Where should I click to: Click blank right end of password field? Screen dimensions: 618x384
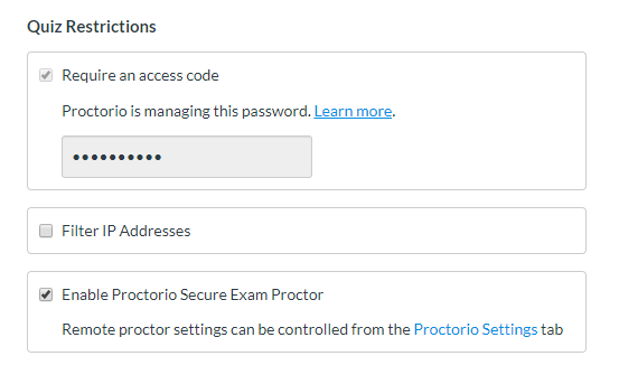[x=256, y=157]
